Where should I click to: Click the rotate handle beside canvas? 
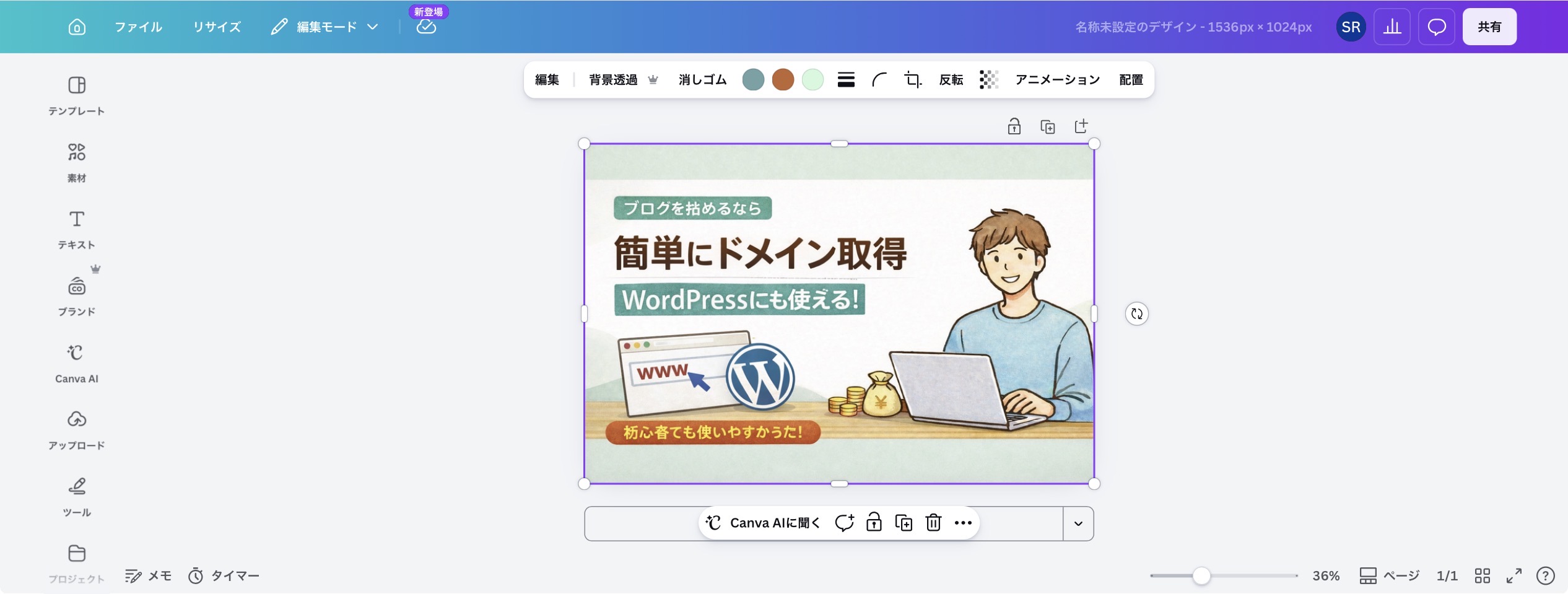1136,313
